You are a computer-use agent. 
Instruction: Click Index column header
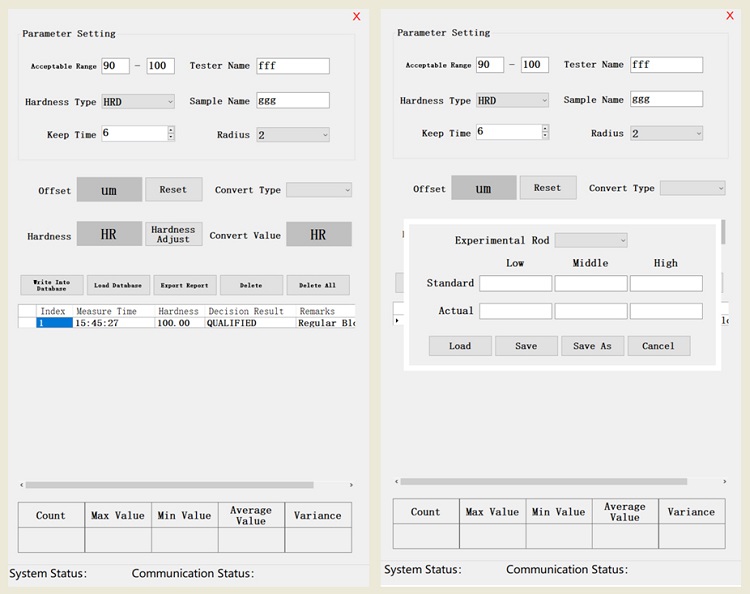[53, 311]
